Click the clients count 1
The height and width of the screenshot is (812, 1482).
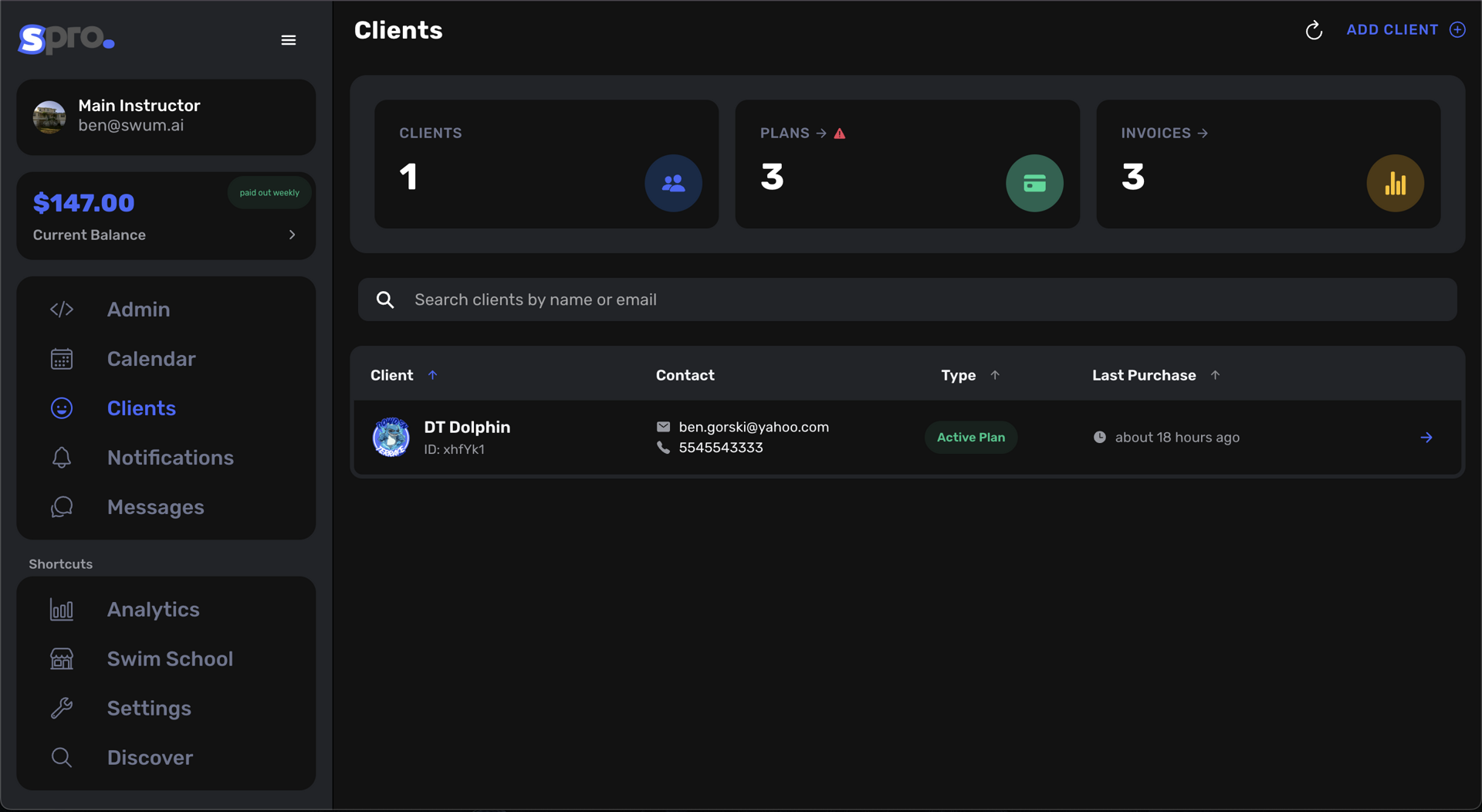click(409, 178)
